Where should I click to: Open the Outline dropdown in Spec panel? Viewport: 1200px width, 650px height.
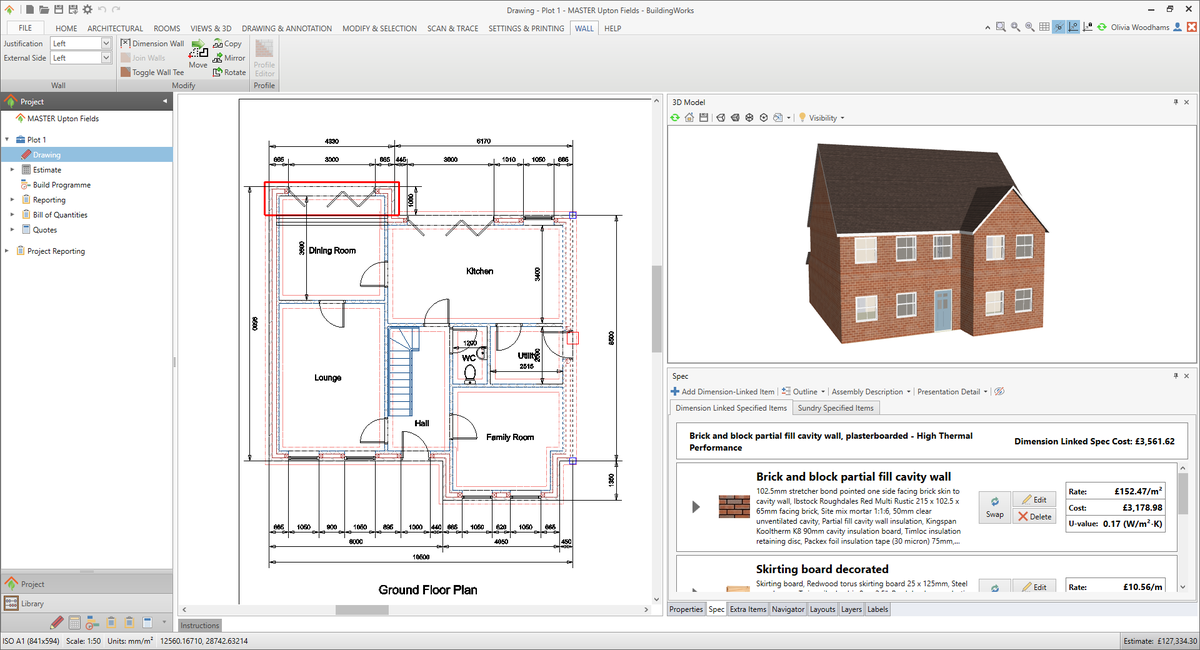coord(804,392)
